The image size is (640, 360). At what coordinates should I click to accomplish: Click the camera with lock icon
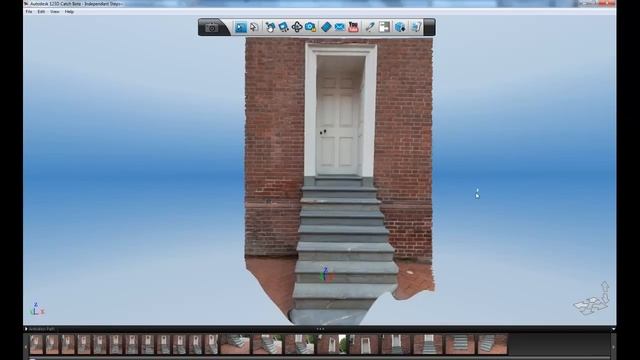[x=310, y=27]
